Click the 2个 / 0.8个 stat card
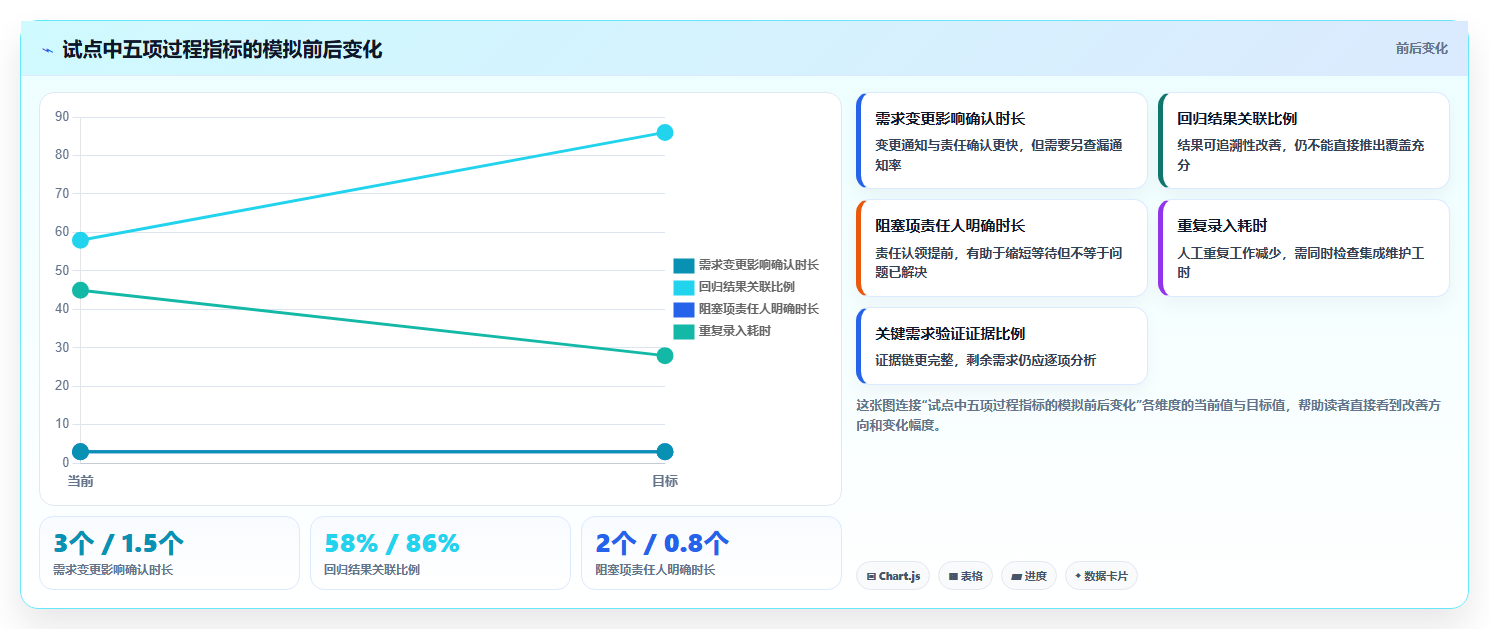 711,553
